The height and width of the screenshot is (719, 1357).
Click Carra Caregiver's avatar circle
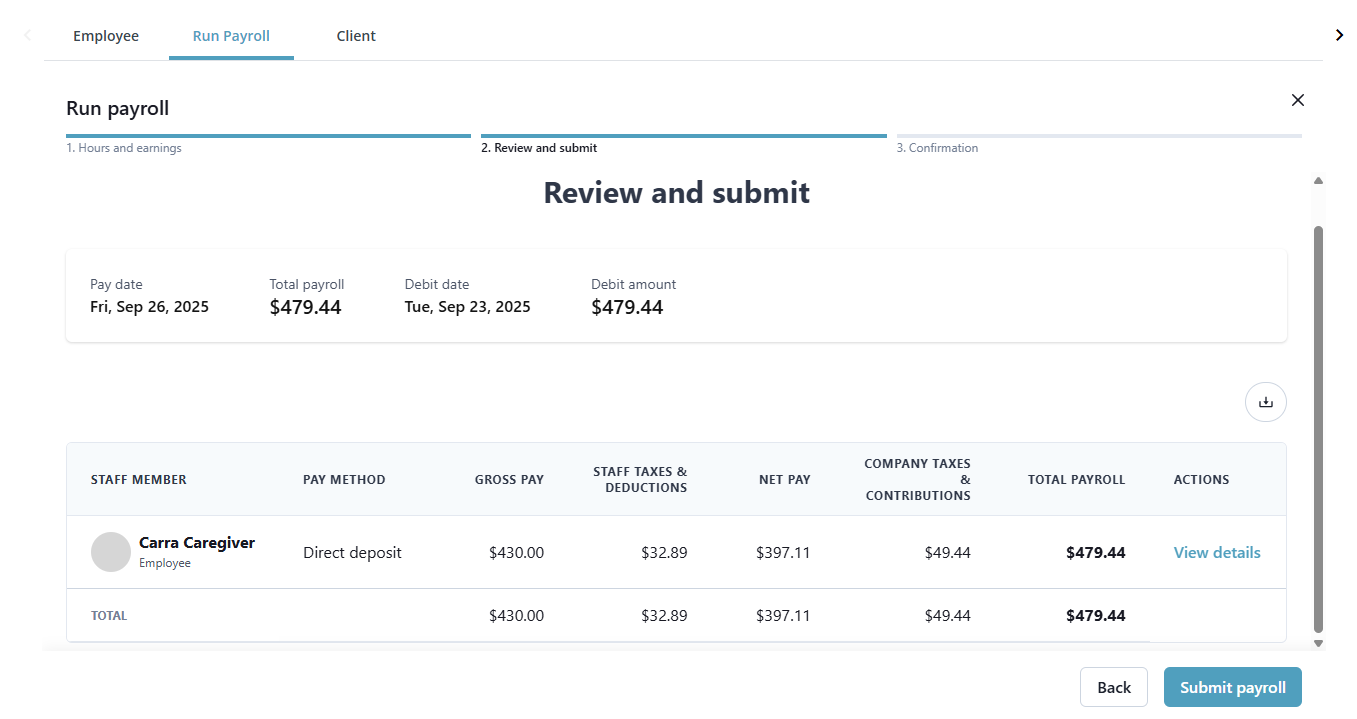pos(111,552)
